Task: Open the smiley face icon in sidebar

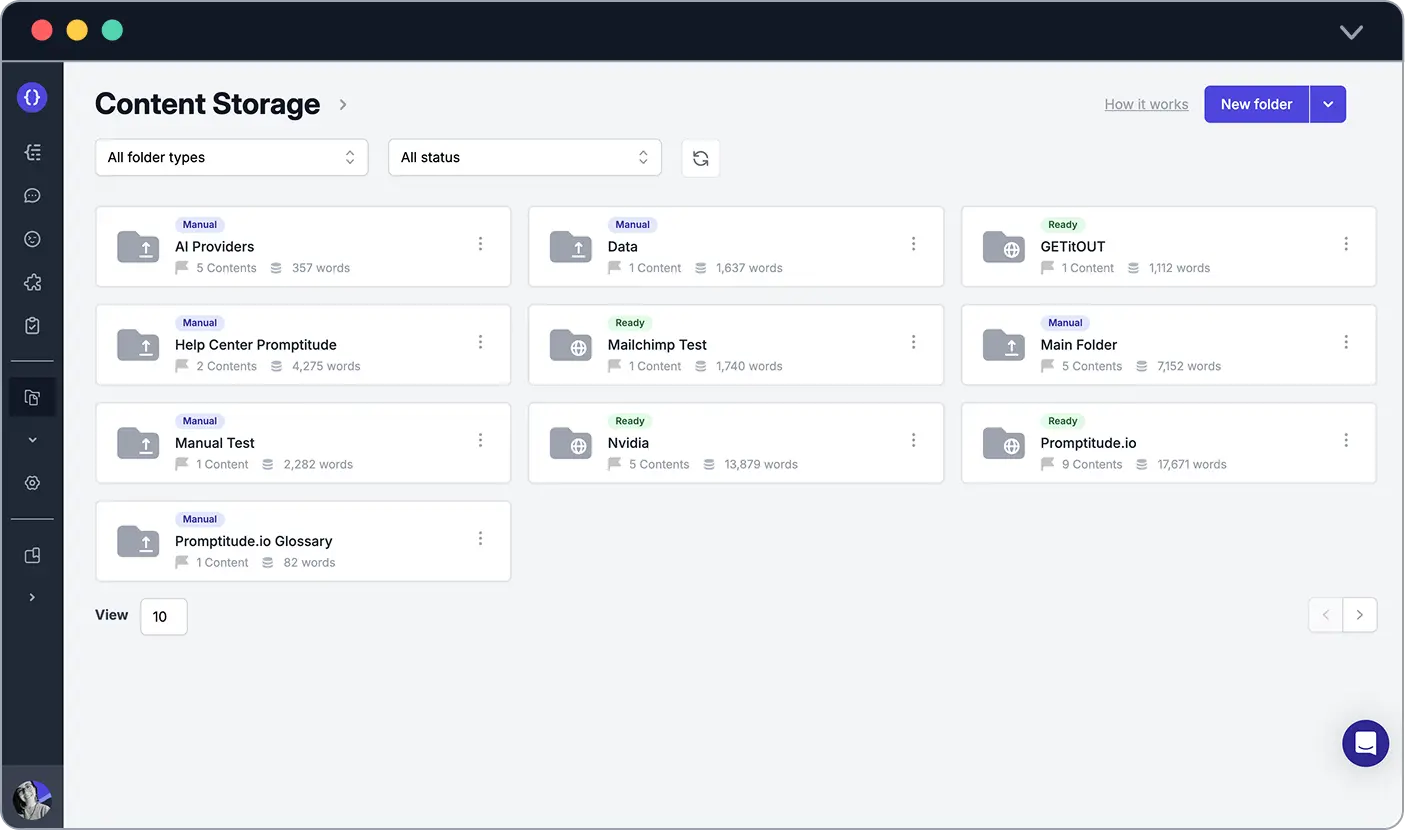Action: point(32,239)
